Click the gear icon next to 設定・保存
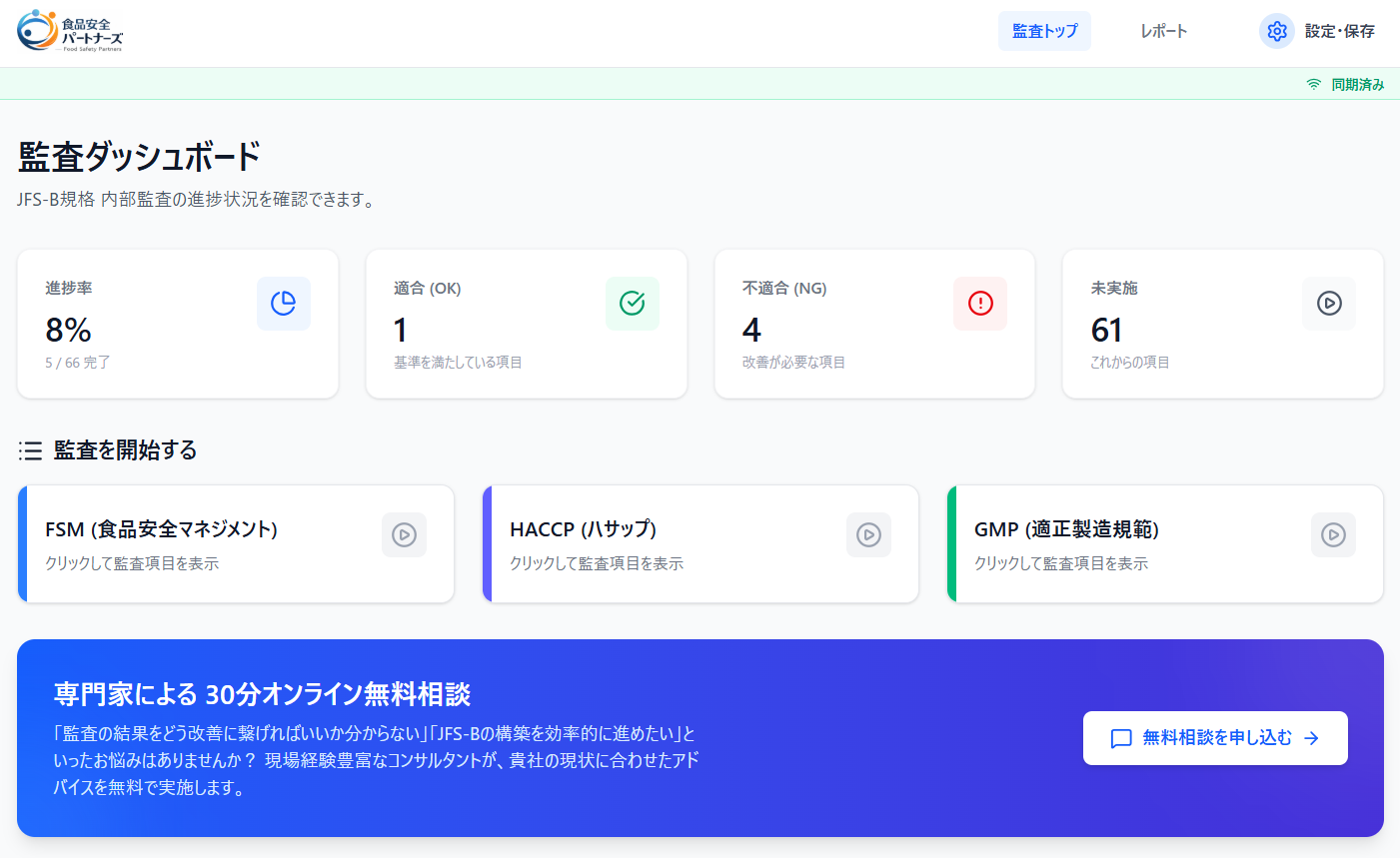 pyautogui.click(x=1276, y=31)
